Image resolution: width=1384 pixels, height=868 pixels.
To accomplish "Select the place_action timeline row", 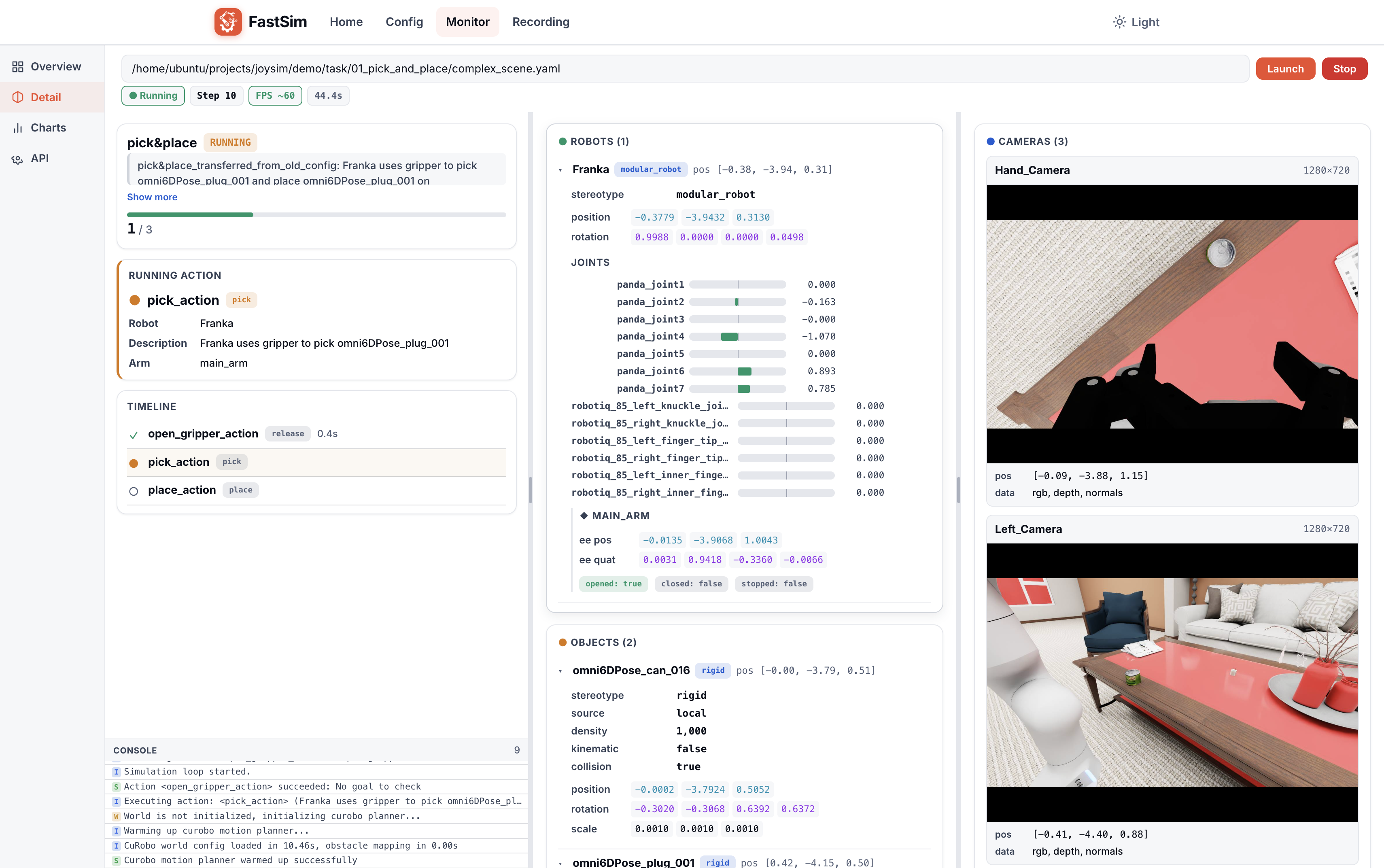I will tap(316, 490).
